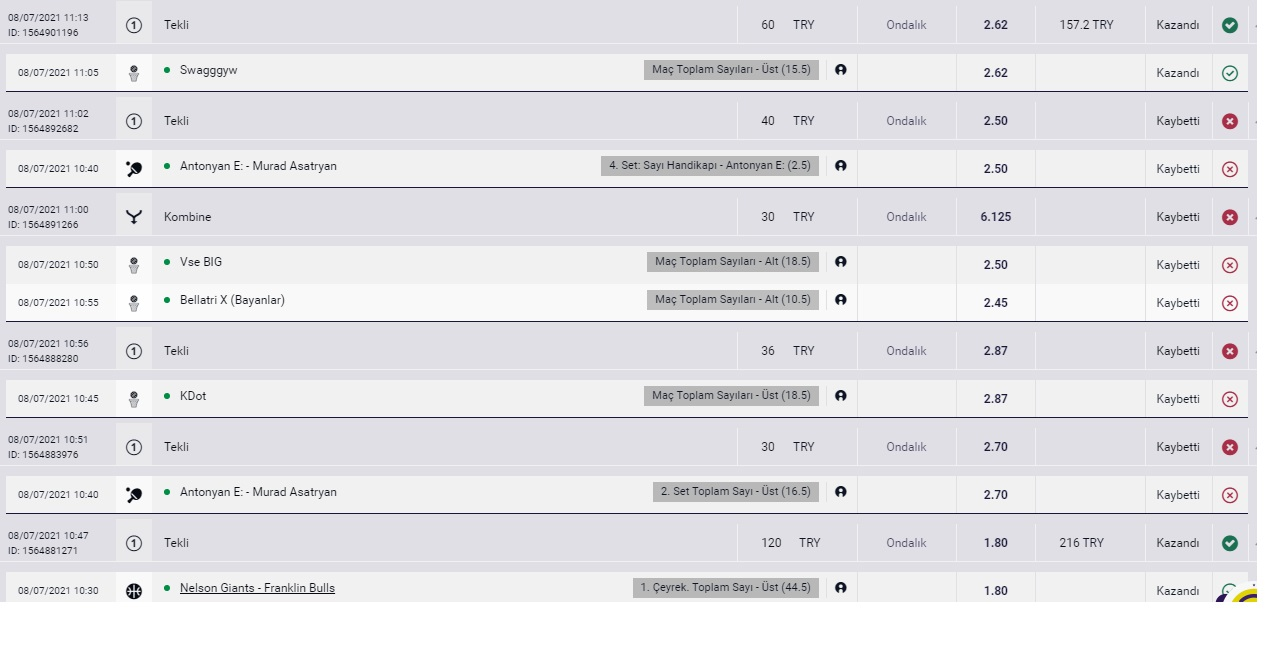Select the Vse BIG selection row
Screen dimensions: 1269x651
tap(626, 265)
